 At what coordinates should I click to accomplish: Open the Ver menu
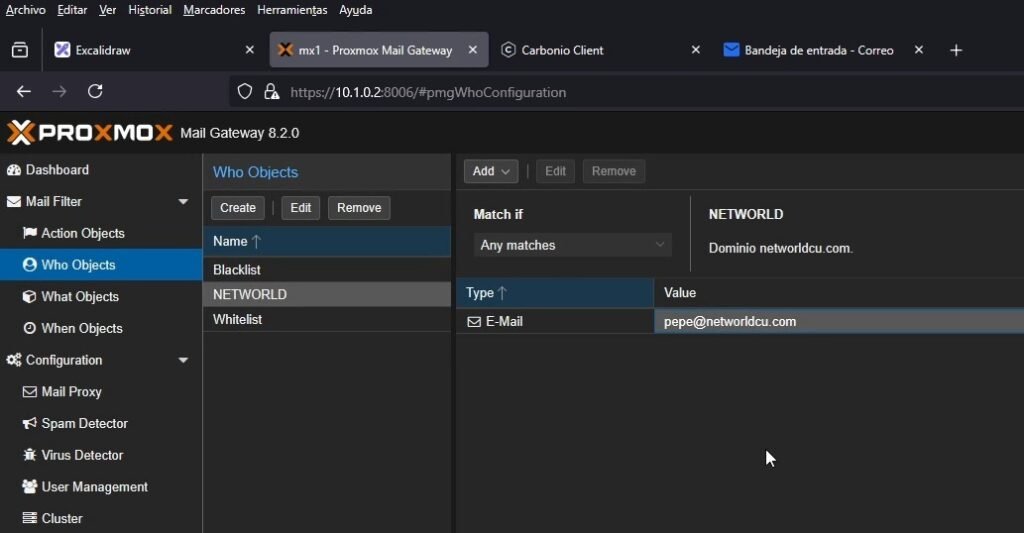pyautogui.click(x=107, y=10)
